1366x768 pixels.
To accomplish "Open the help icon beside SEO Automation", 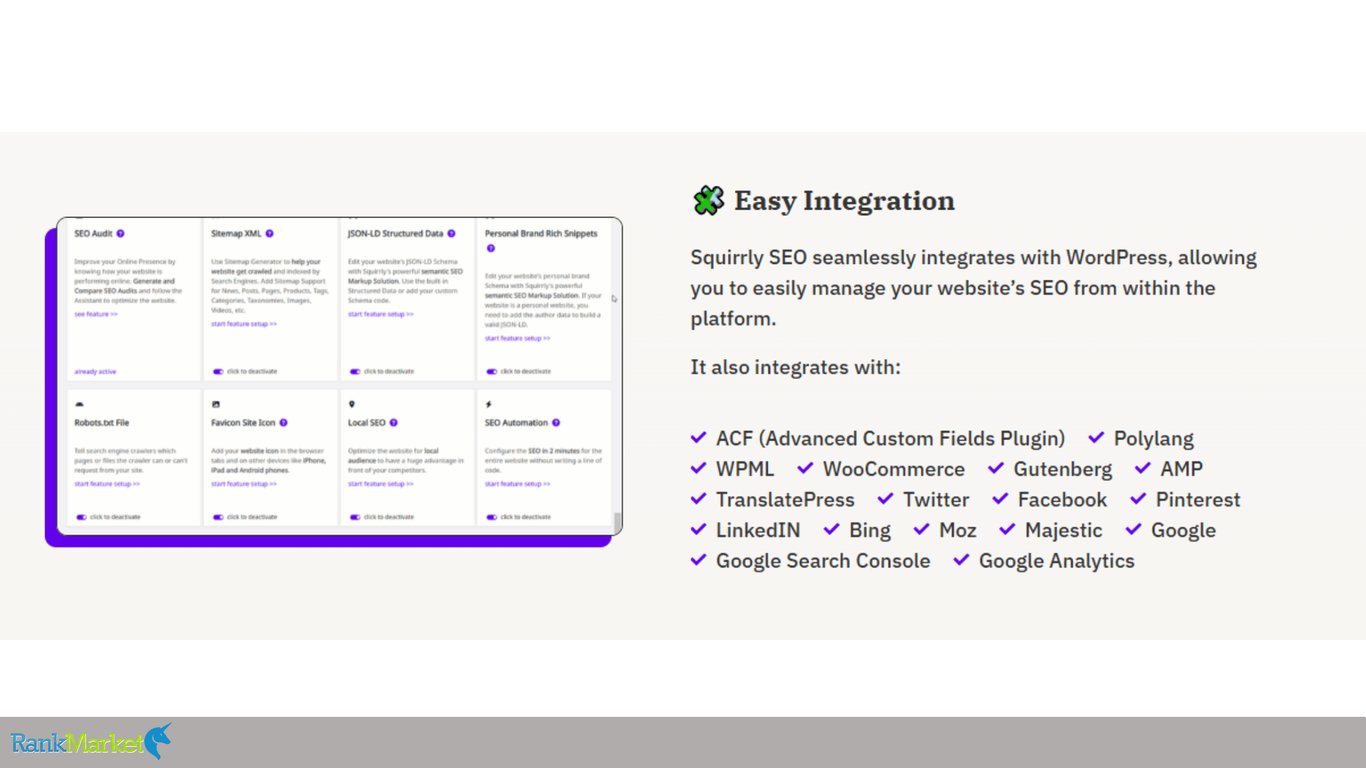I will point(556,423).
